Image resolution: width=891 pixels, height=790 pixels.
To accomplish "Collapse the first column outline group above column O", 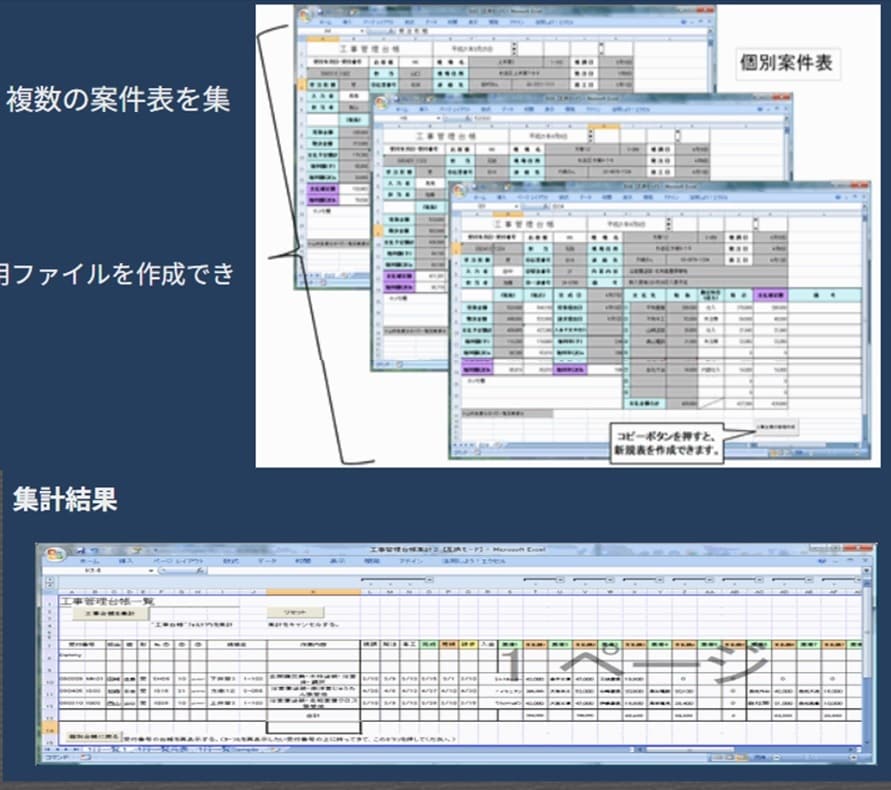I will click(x=429, y=580).
